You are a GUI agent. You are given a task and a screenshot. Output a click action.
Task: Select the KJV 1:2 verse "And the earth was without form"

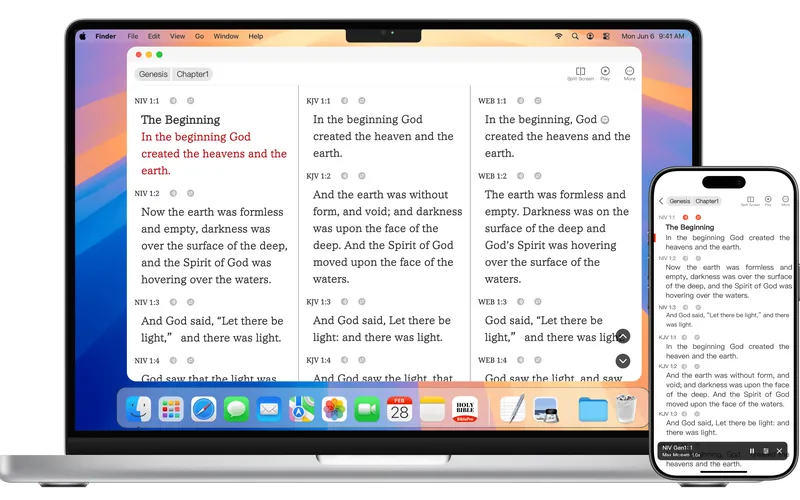[387, 237]
